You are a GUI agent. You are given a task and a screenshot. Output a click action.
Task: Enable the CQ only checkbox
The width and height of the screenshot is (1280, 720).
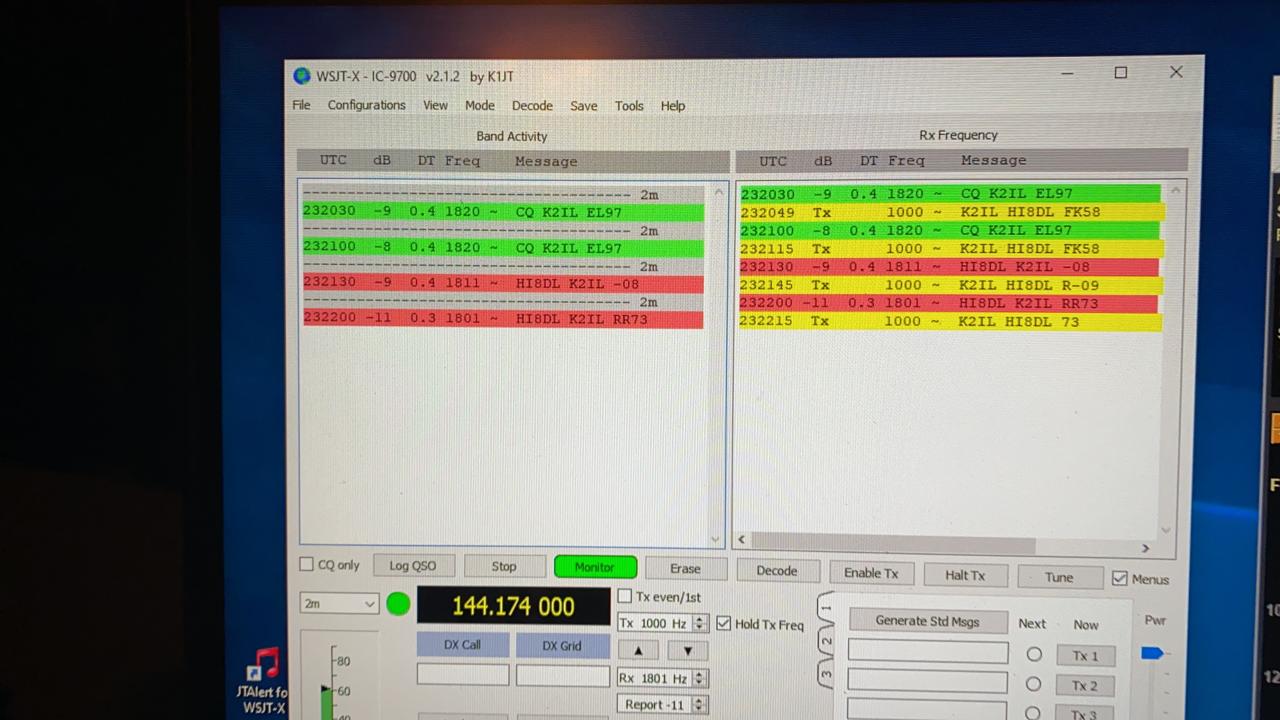pos(307,565)
